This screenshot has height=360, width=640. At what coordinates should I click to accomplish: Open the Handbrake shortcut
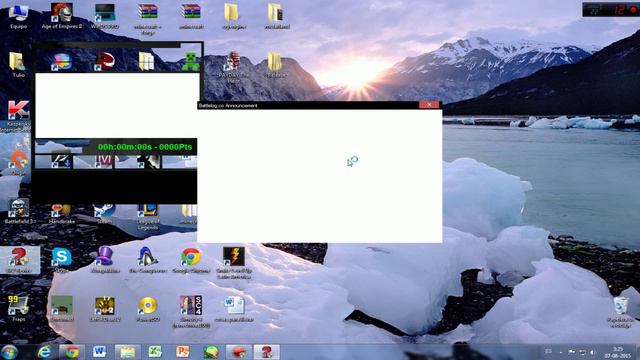point(62,214)
